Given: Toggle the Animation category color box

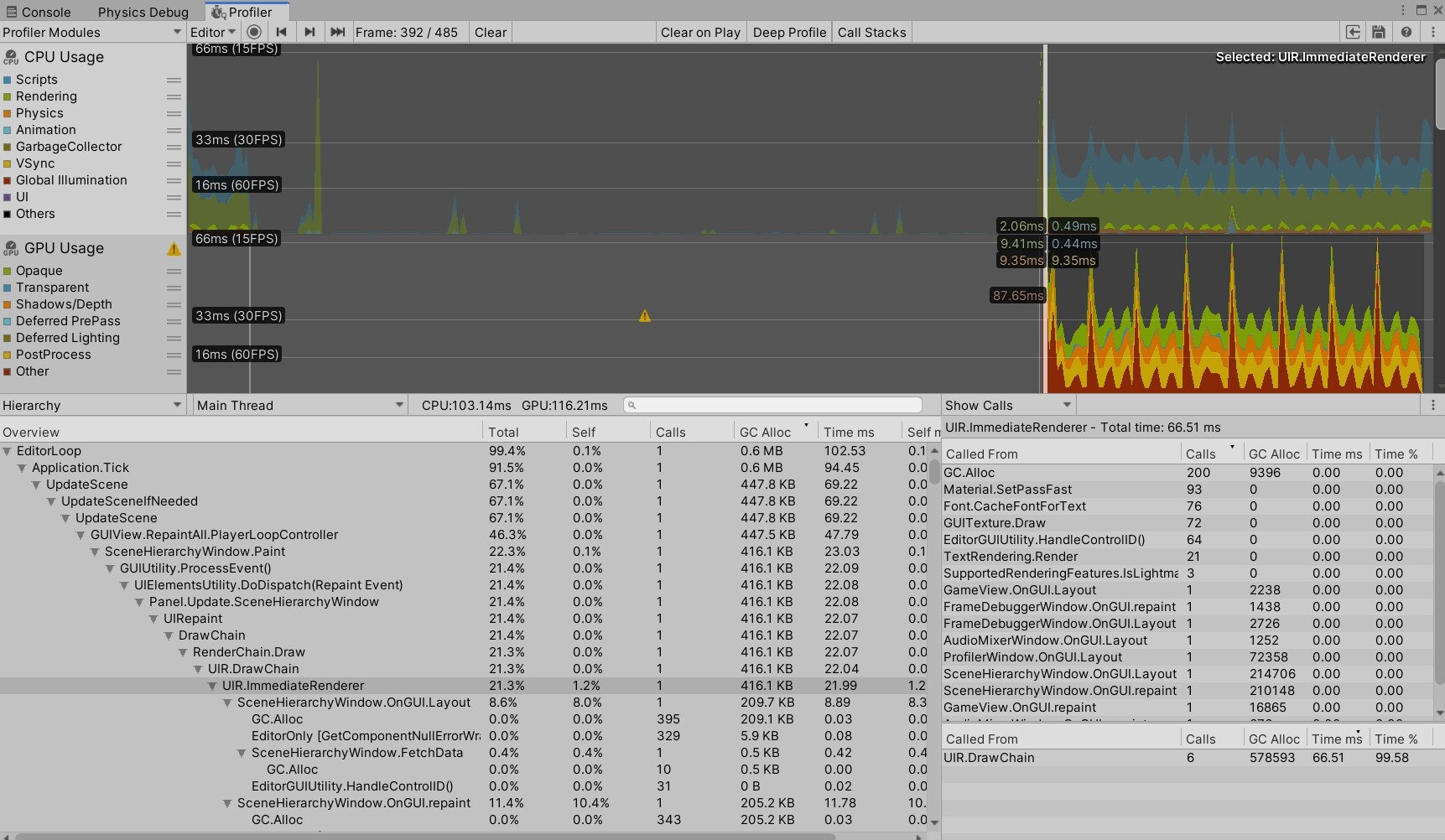Looking at the screenshot, I should click(x=8, y=130).
